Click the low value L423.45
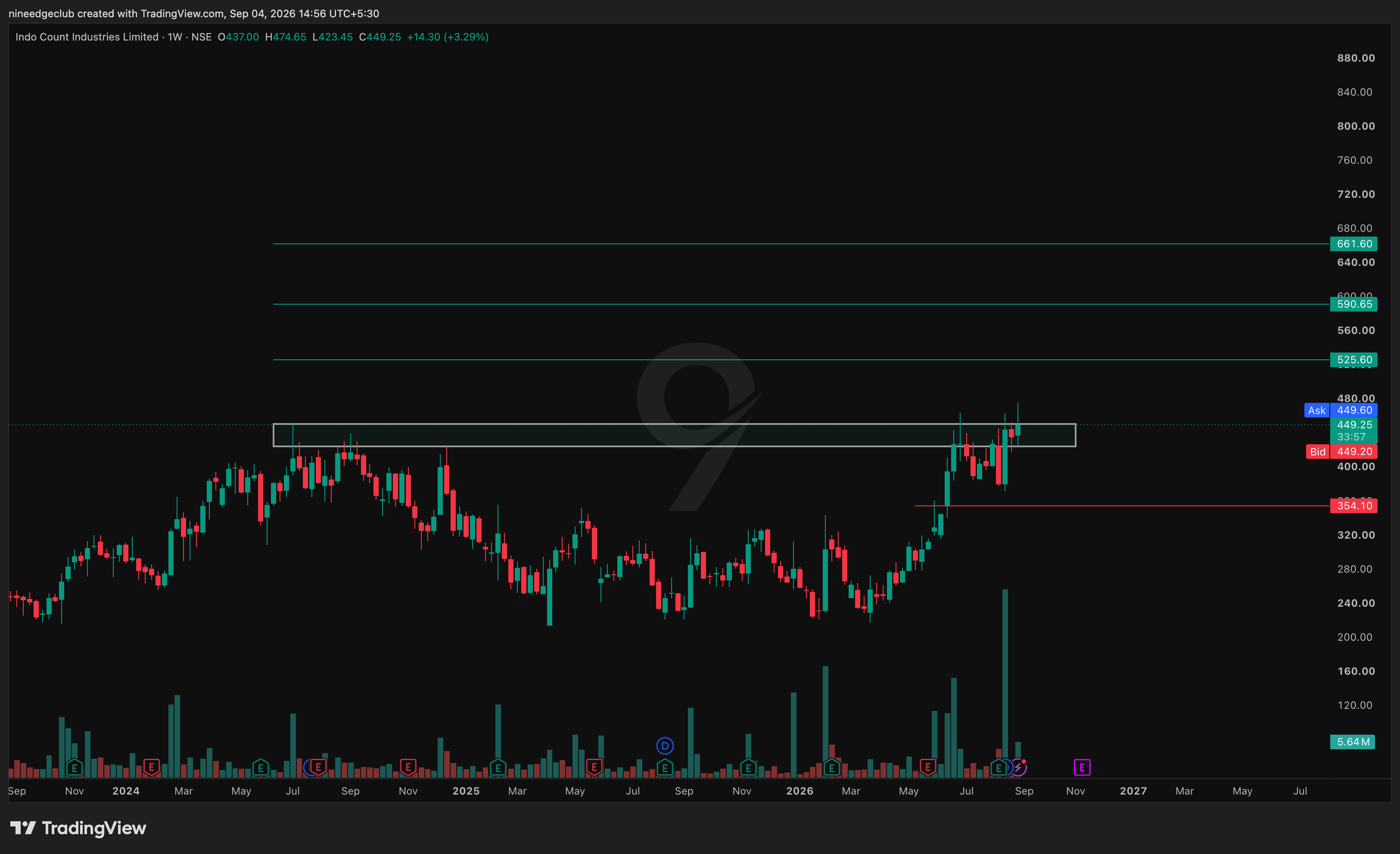1400x854 pixels. (x=333, y=37)
